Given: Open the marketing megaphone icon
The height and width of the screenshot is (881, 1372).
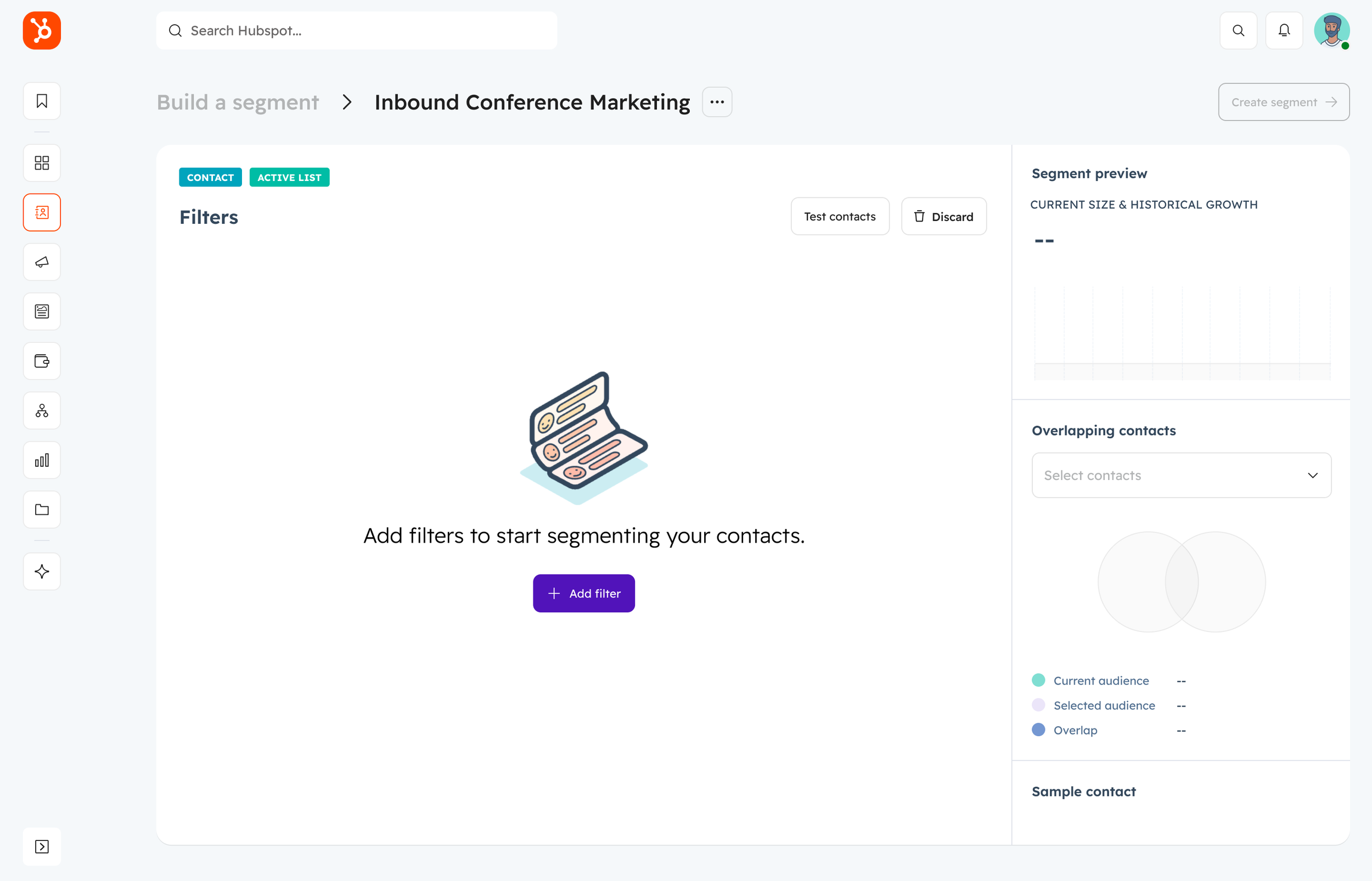Looking at the screenshot, I should (42, 262).
